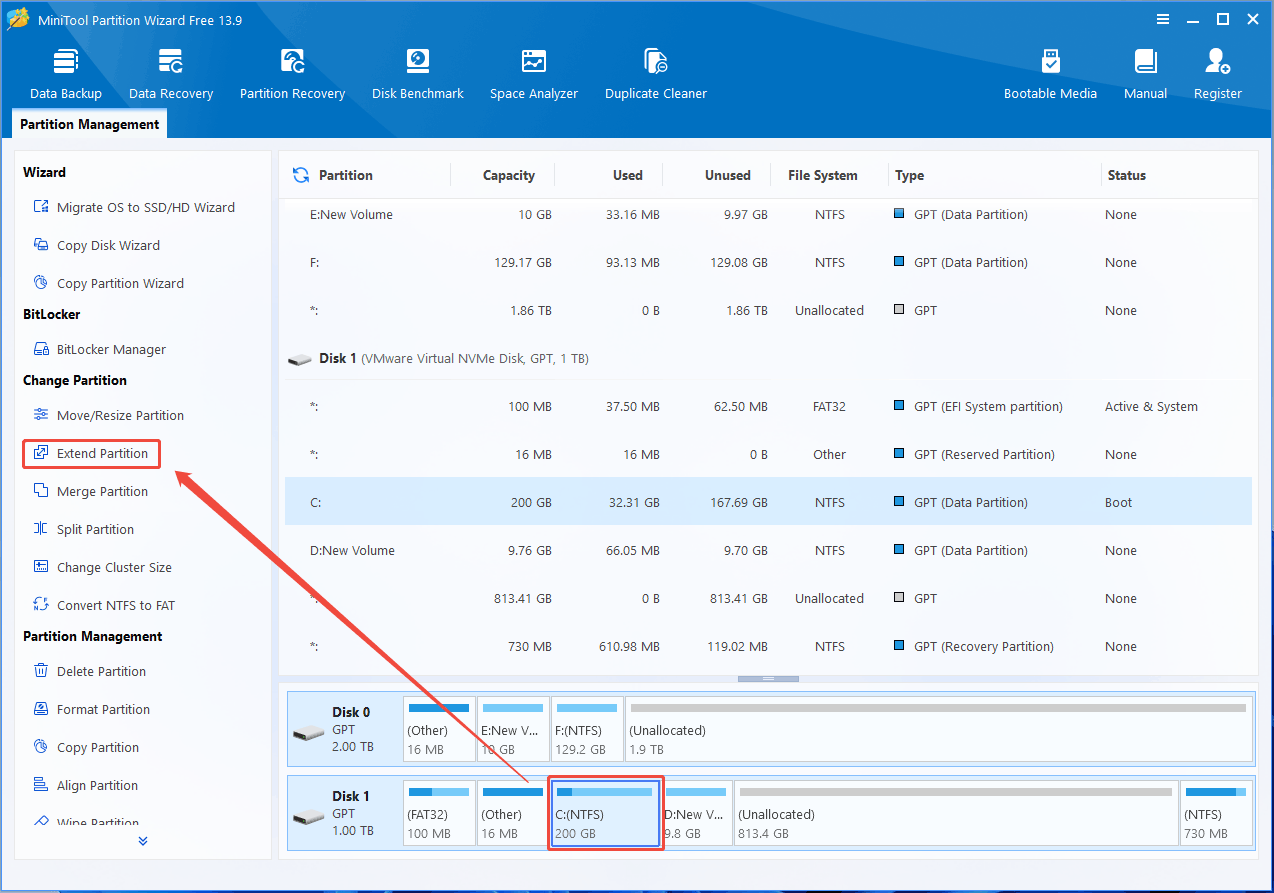Click the Register icon

[1217, 74]
